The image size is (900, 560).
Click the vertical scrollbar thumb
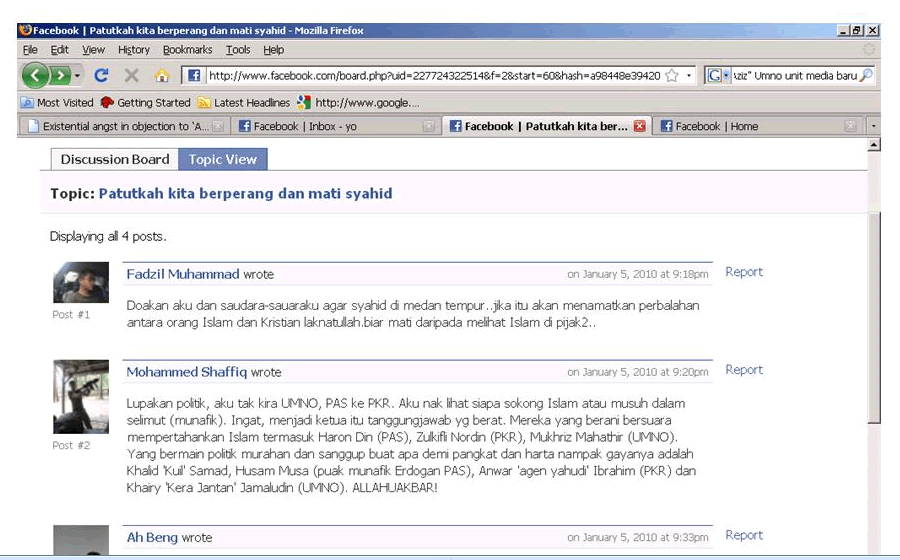coord(874,318)
